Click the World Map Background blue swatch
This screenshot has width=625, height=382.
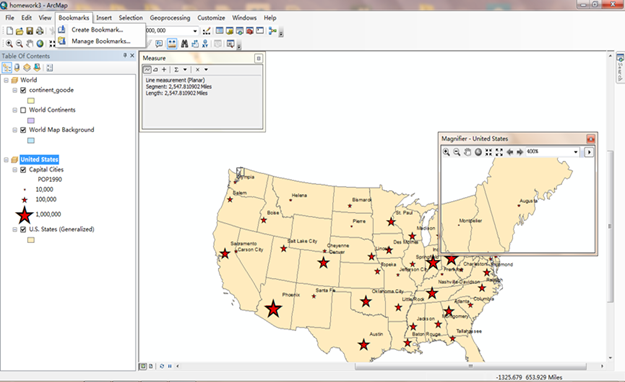31,140
